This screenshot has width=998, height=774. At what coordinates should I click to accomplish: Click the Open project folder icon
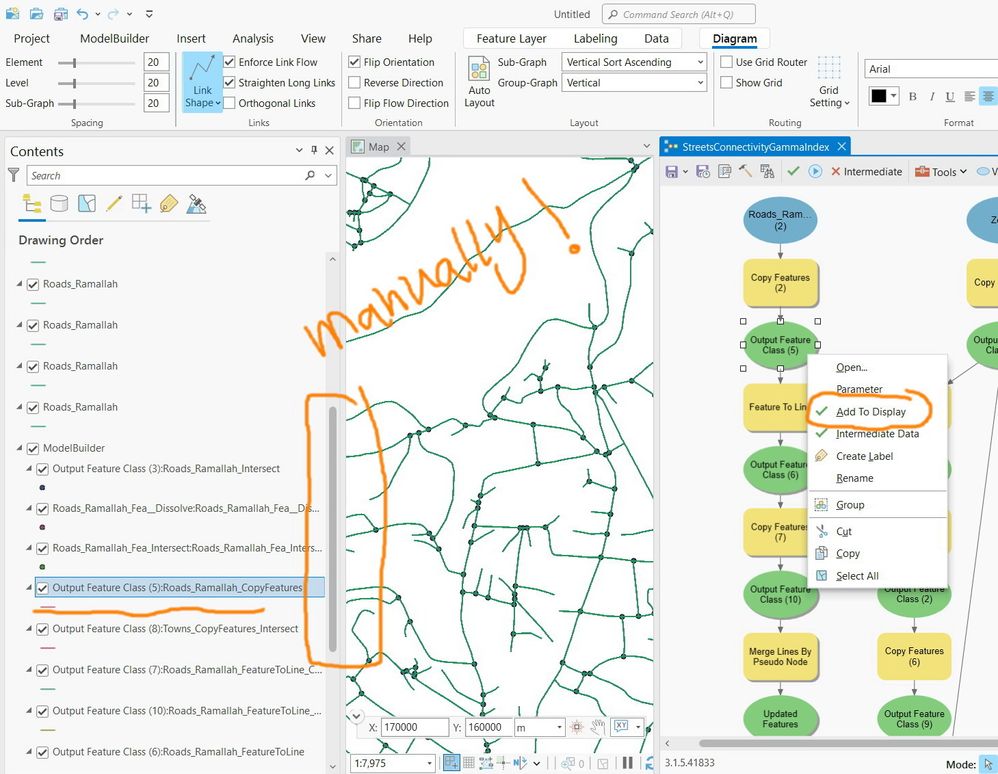[x=36, y=13]
